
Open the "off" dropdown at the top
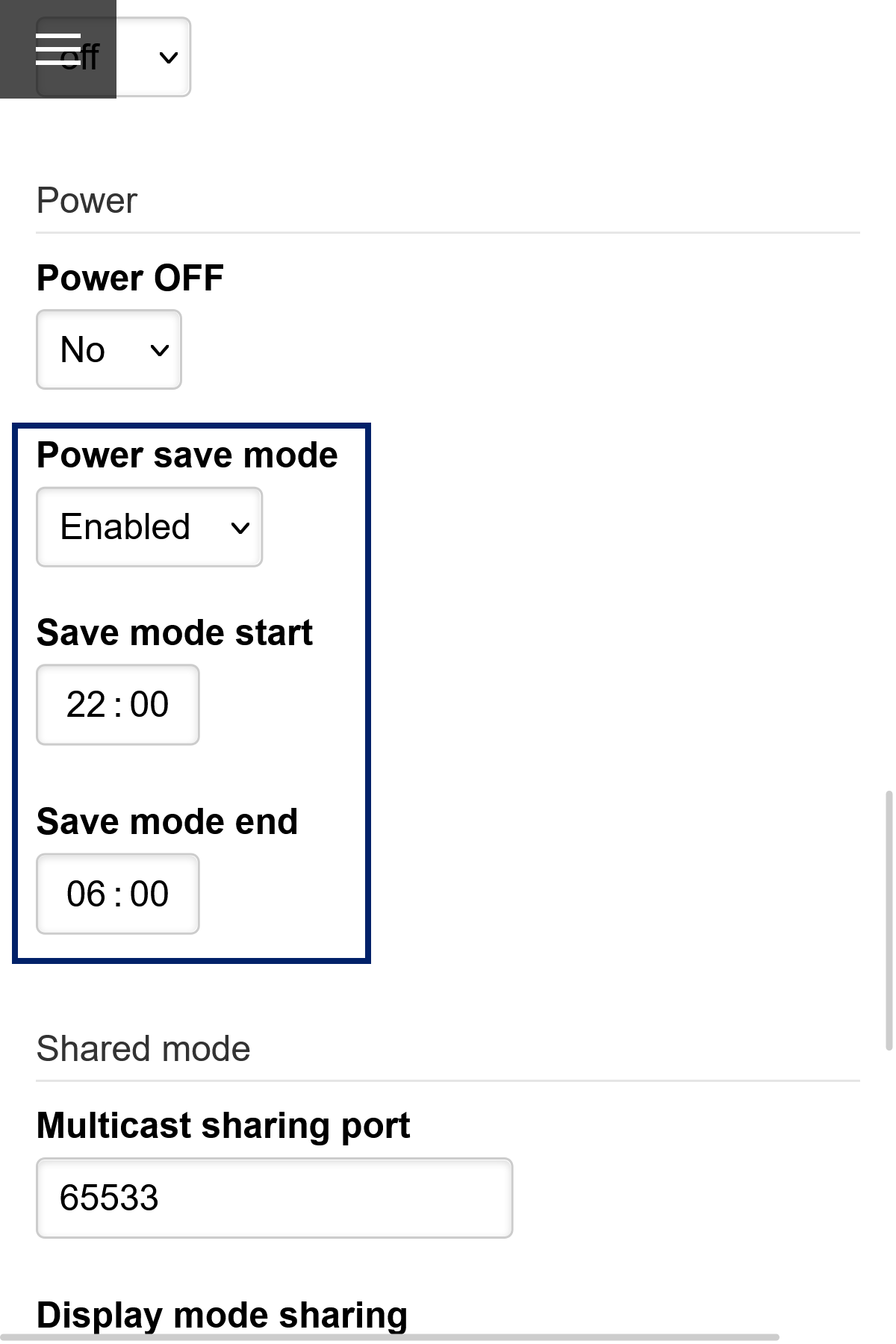click(167, 57)
